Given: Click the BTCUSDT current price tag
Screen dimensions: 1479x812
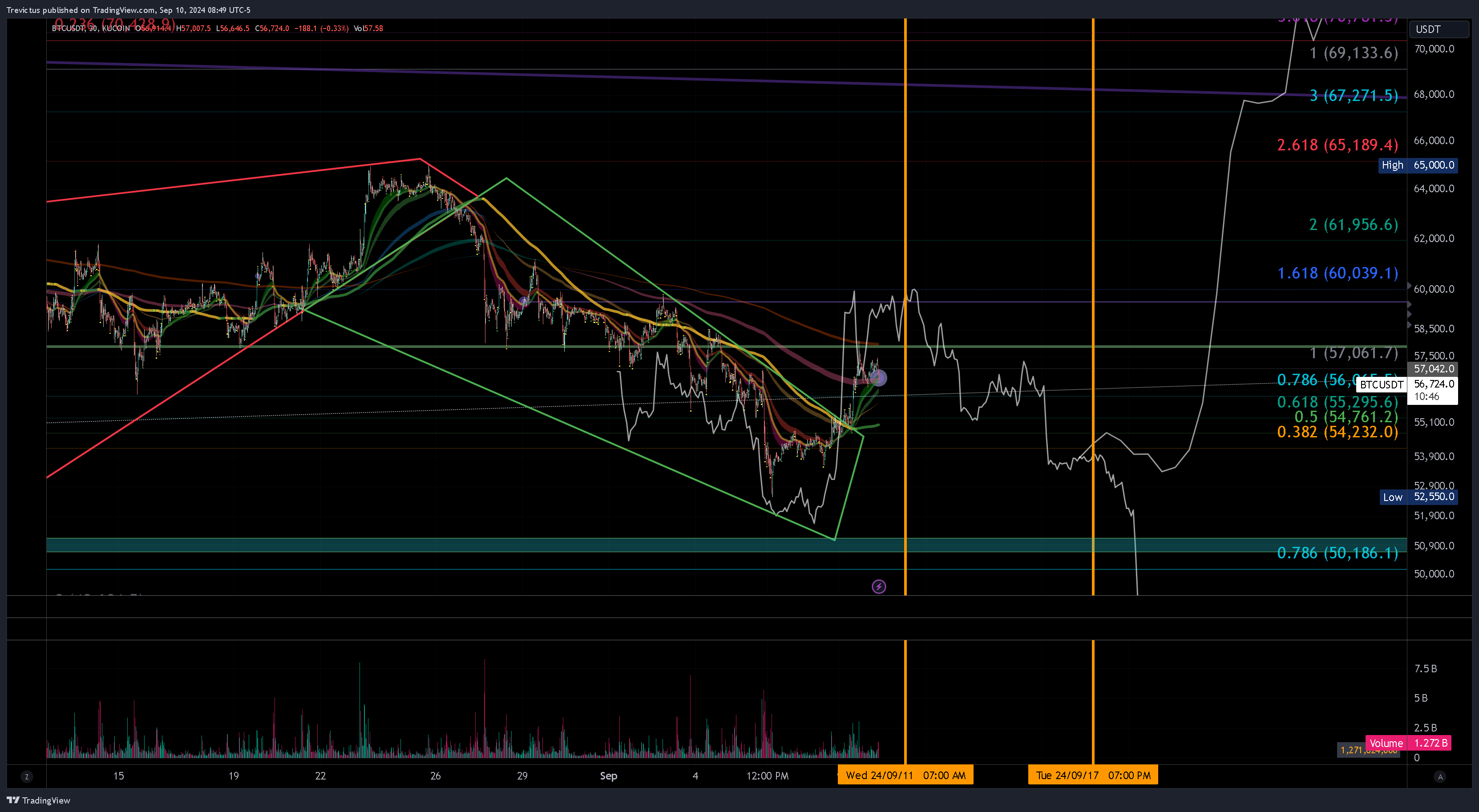Looking at the screenshot, I should (1382, 384).
